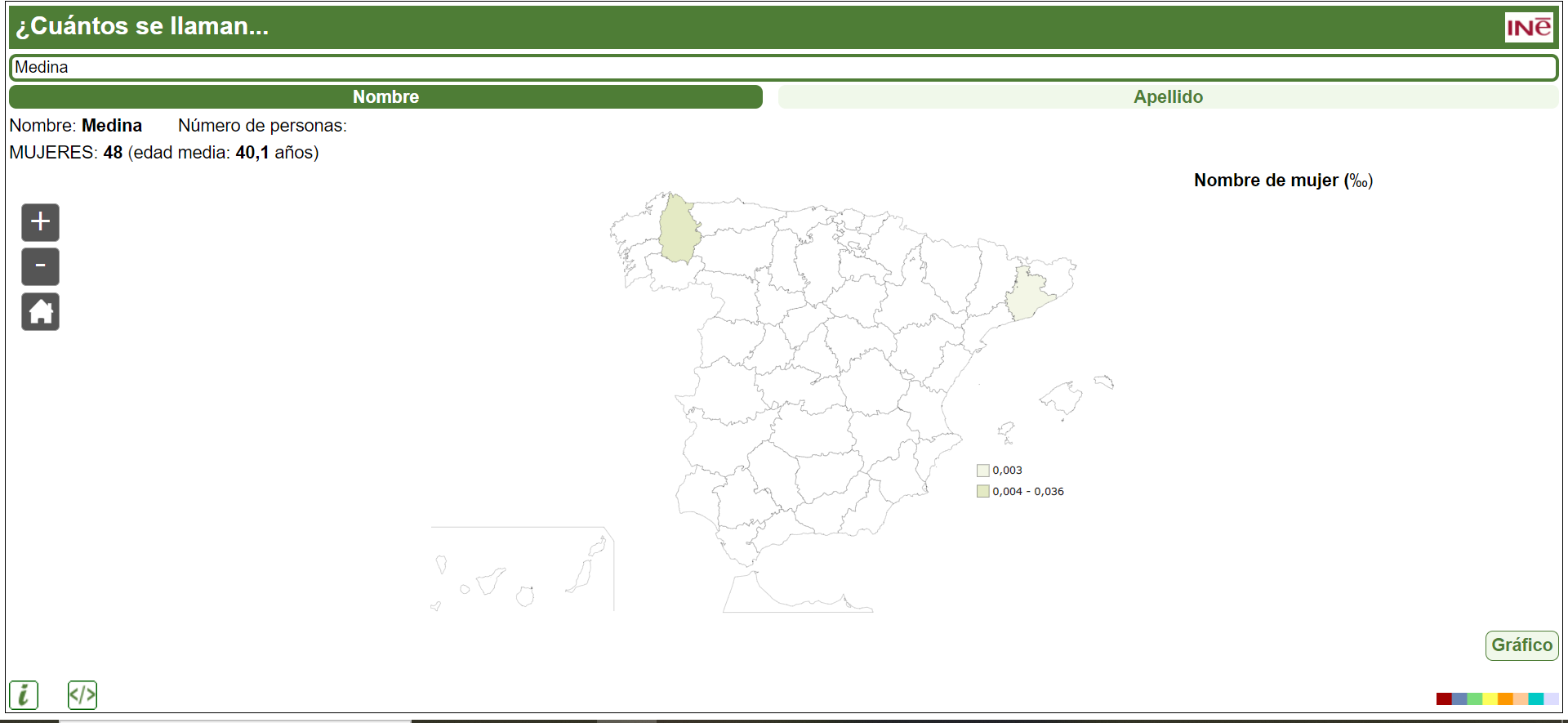The image size is (1568, 723).
Task: Click the Medina name search field
Action: pyautogui.click(x=782, y=68)
